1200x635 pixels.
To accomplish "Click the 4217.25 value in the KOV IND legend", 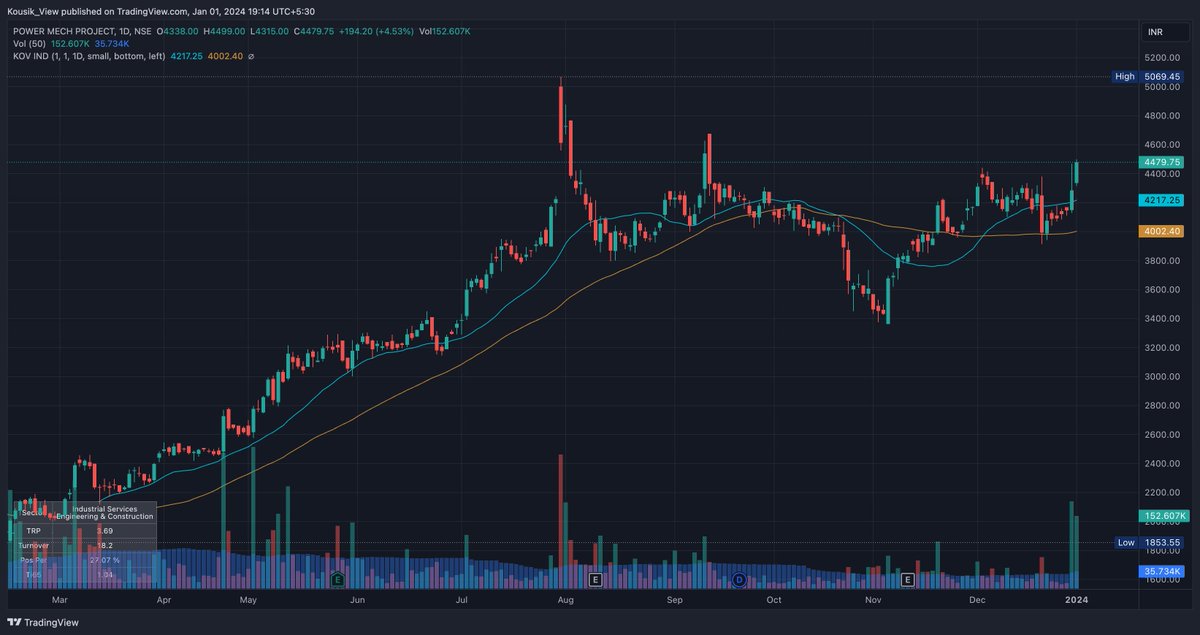I will [x=187, y=57].
